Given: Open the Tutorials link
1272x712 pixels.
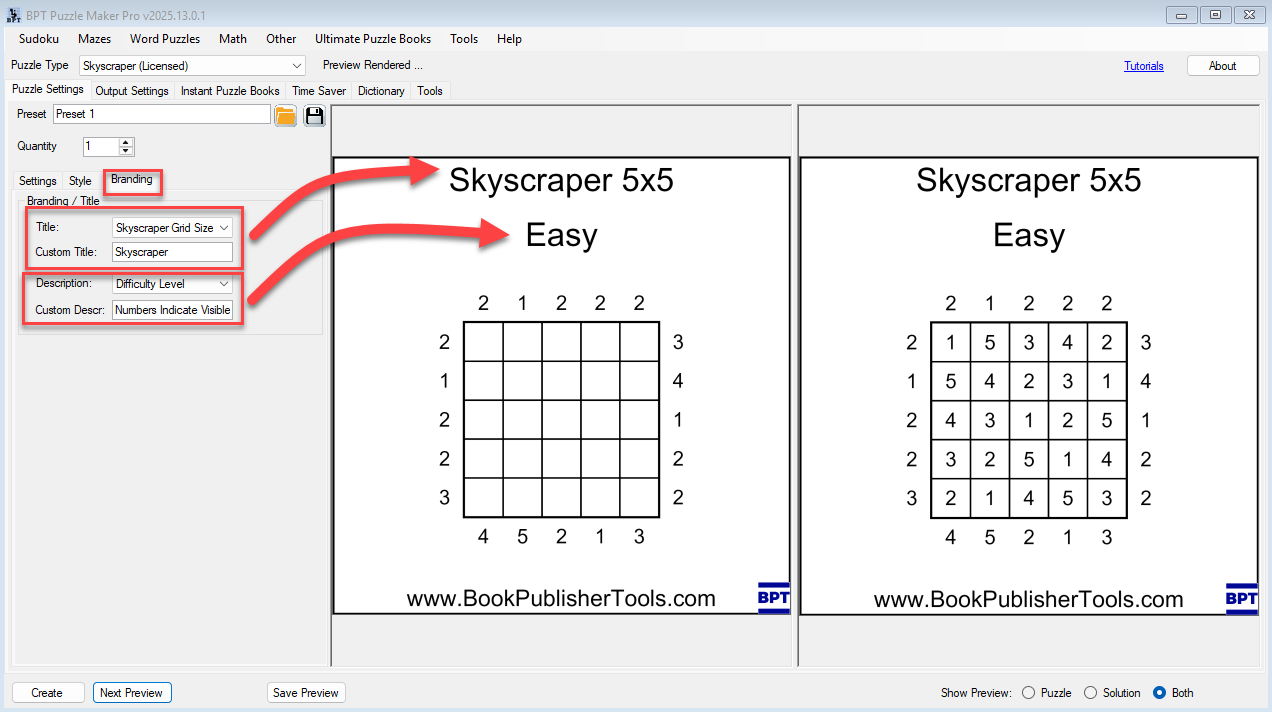Looking at the screenshot, I should coord(1143,66).
